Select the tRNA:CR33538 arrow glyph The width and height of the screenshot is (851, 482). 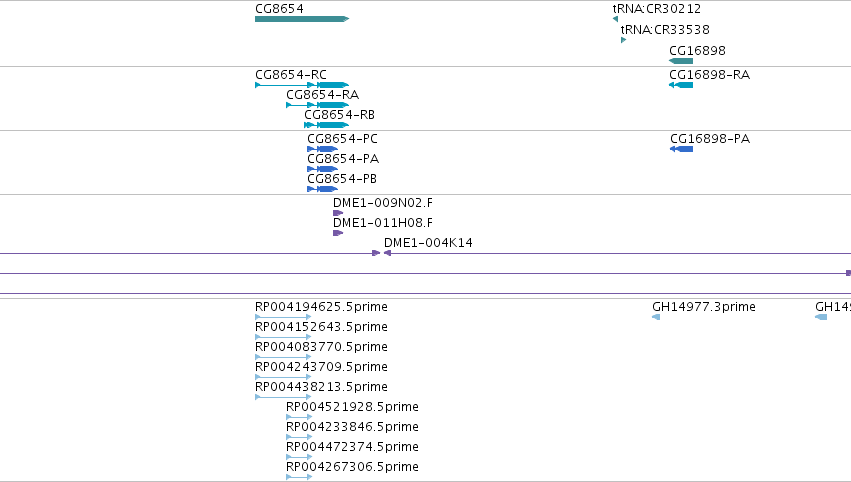[624, 40]
